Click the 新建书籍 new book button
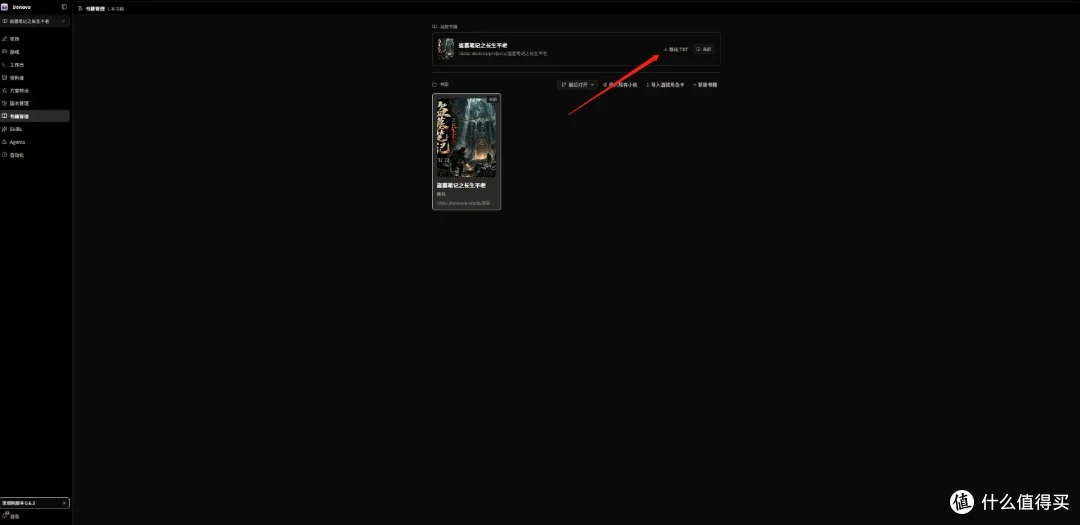 [x=705, y=85]
